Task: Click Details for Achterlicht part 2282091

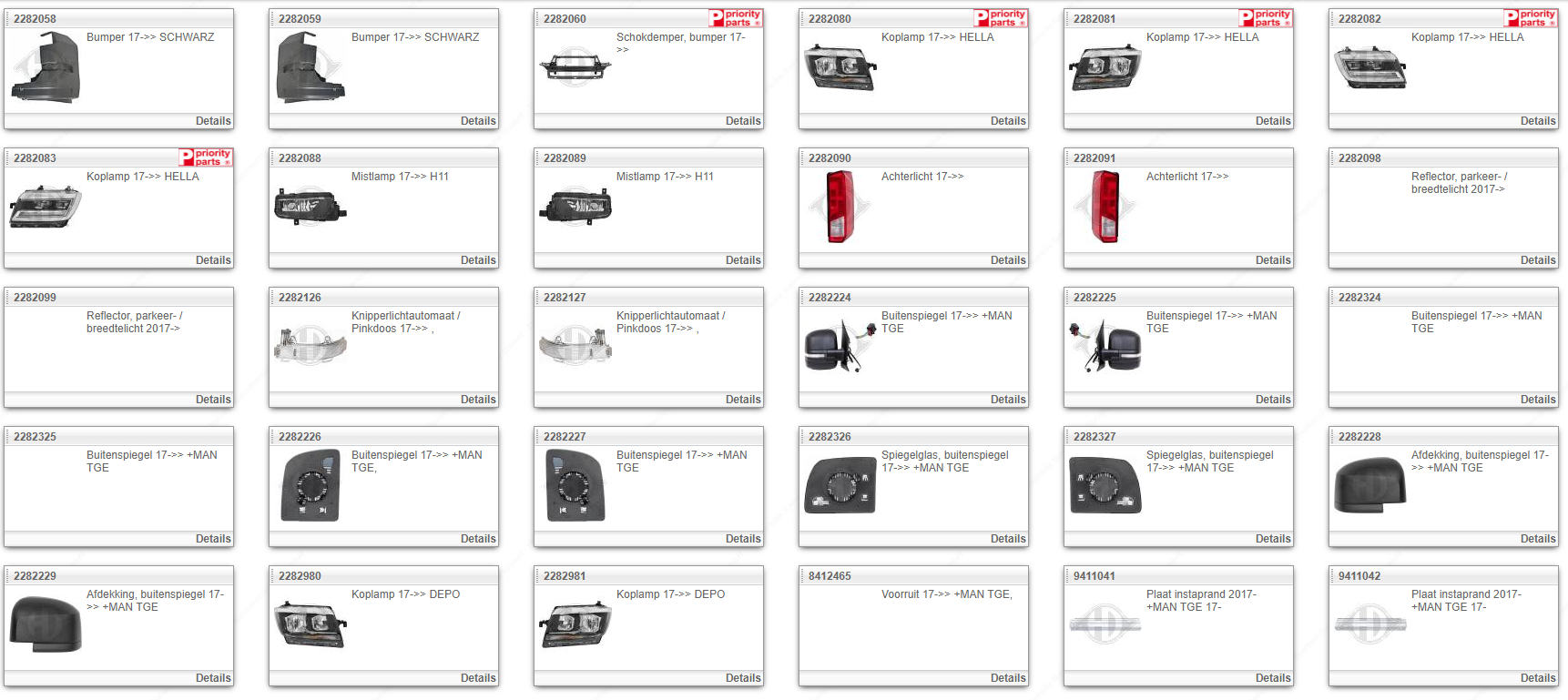Action: click(x=1272, y=260)
